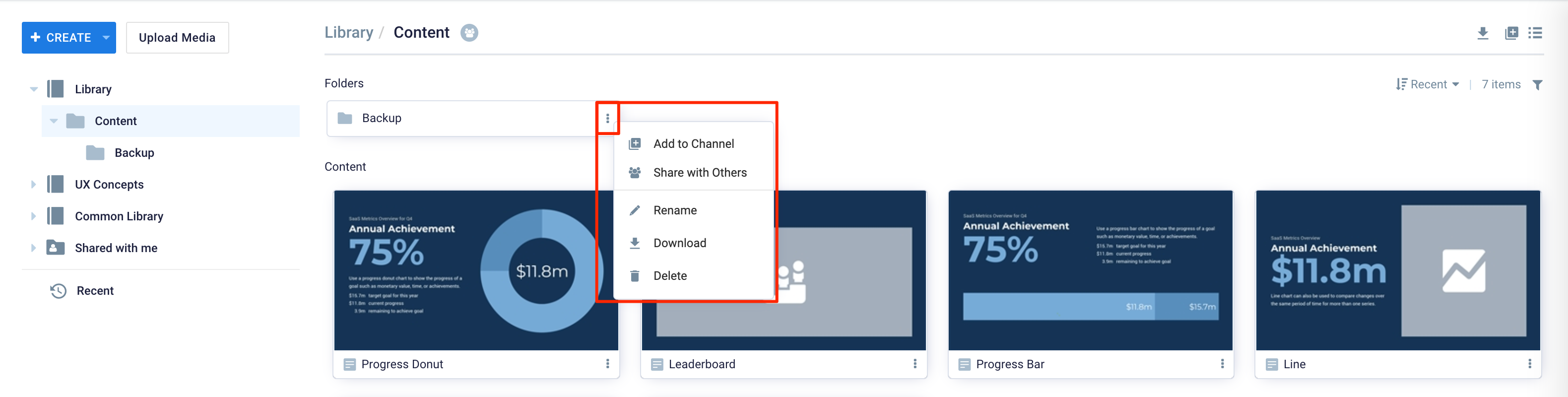Screen dimensions: 1568x397
Task: Open Progress Bar thumbnail
Action: (x=1091, y=270)
